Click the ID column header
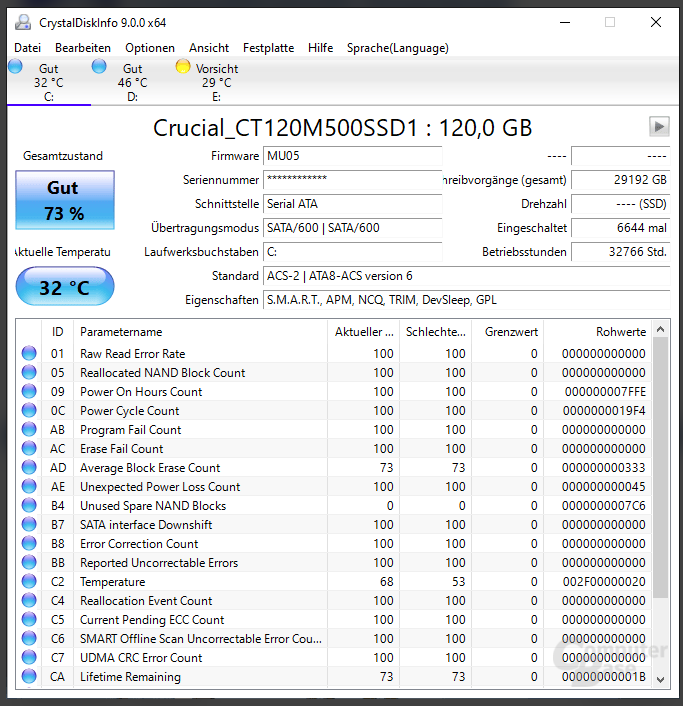 [57, 332]
